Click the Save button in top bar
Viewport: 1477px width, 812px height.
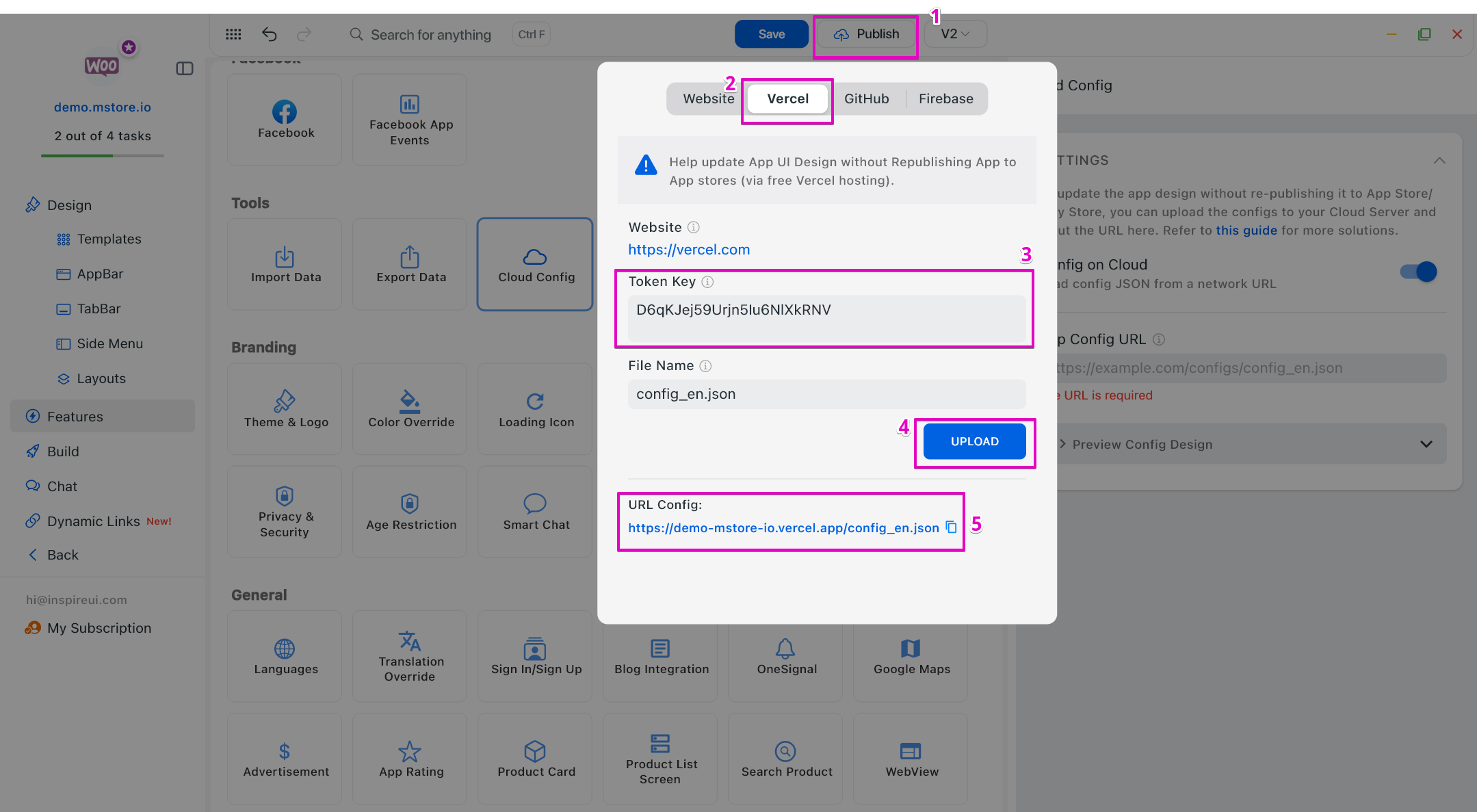pos(771,34)
